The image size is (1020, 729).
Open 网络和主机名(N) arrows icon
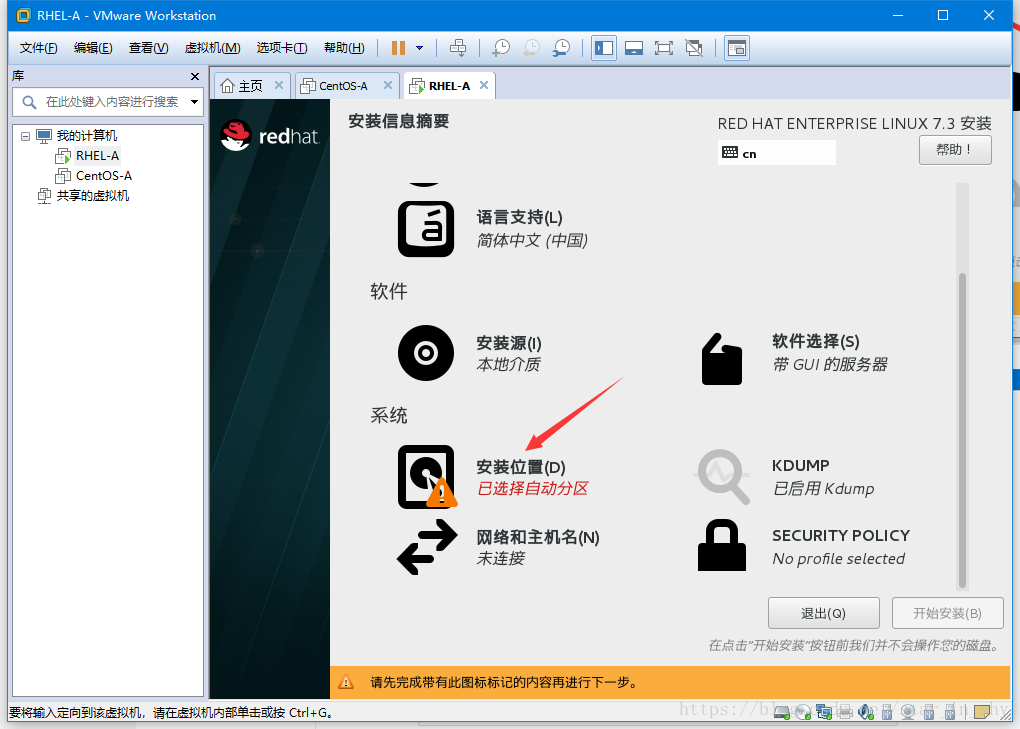427,547
